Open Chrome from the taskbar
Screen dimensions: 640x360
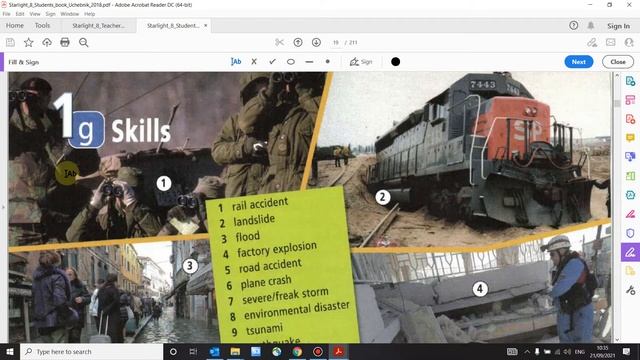(x=297, y=351)
